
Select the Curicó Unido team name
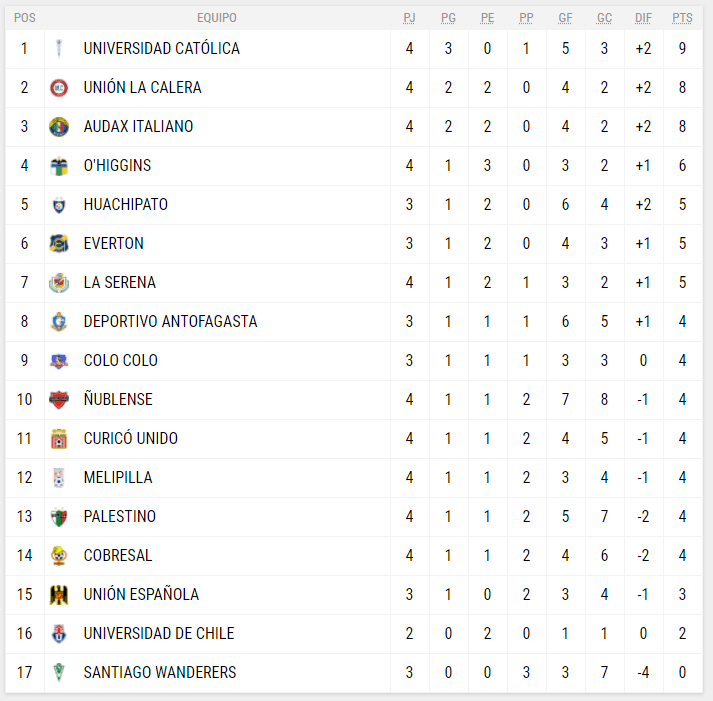(x=131, y=438)
